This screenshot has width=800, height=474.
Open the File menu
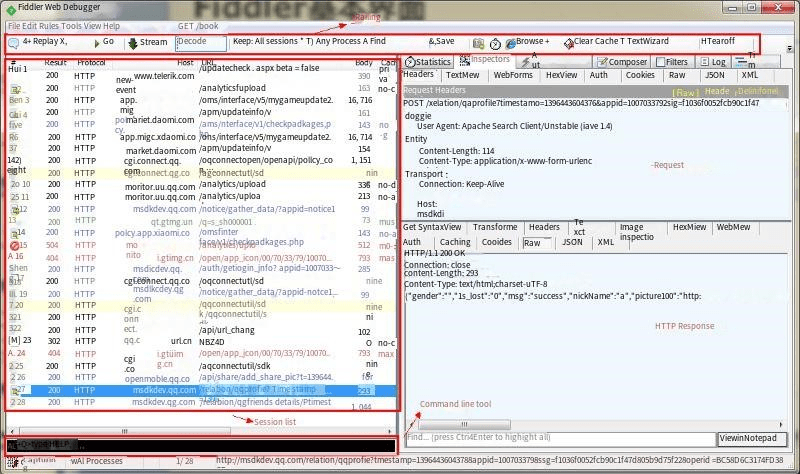click(14, 26)
